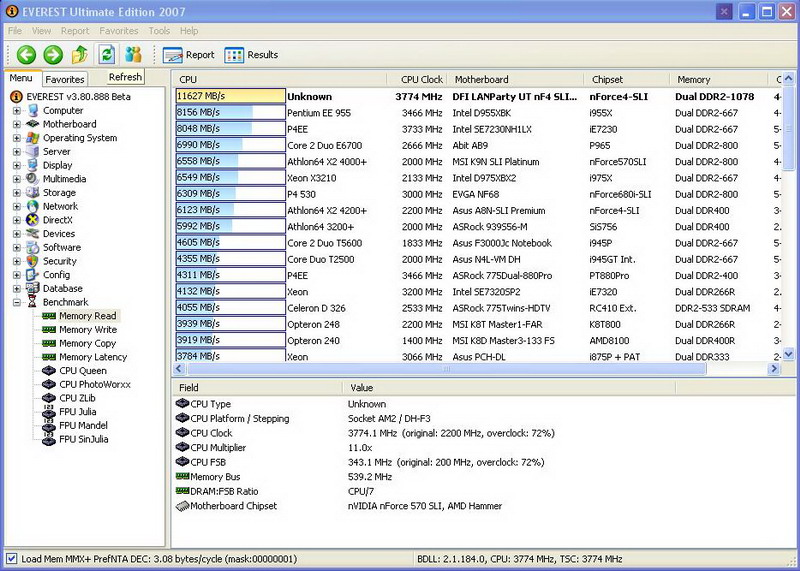The image size is (800, 571).
Task: Go forward with the green right arrow
Action: point(53,55)
